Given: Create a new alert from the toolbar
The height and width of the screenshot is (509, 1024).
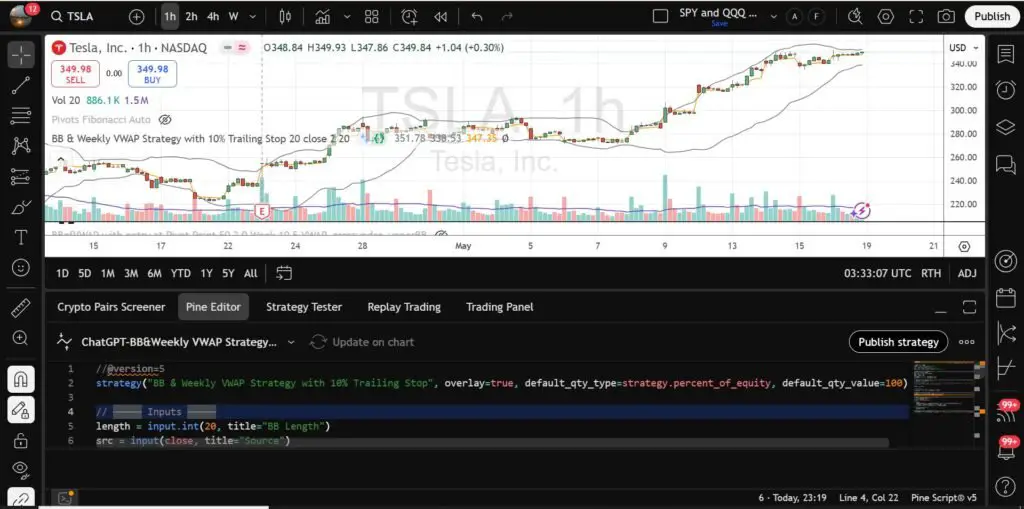Looking at the screenshot, I should pyautogui.click(x=409, y=17).
